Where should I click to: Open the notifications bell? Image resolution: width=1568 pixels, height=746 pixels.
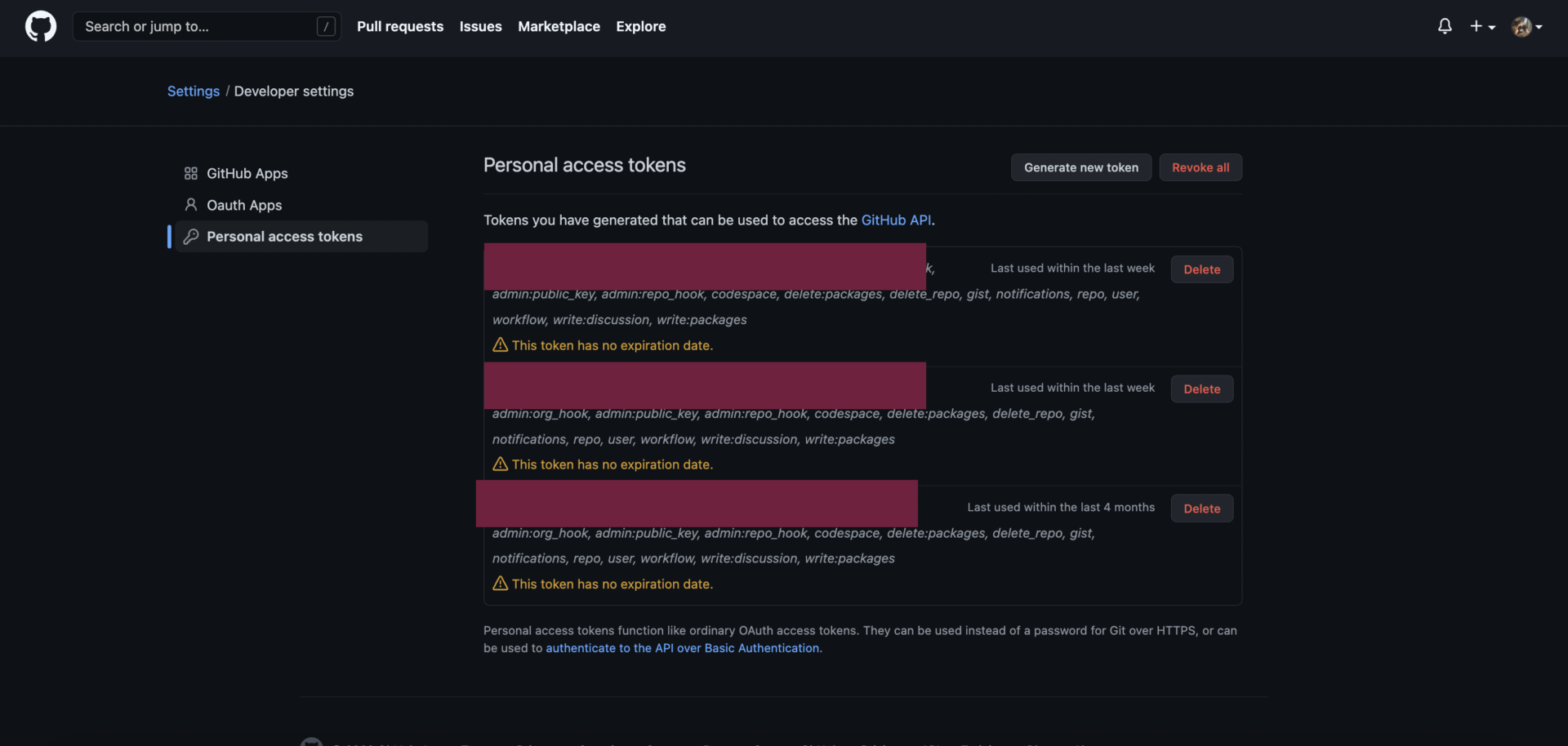pyautogui.click(x=1445, y=26)
